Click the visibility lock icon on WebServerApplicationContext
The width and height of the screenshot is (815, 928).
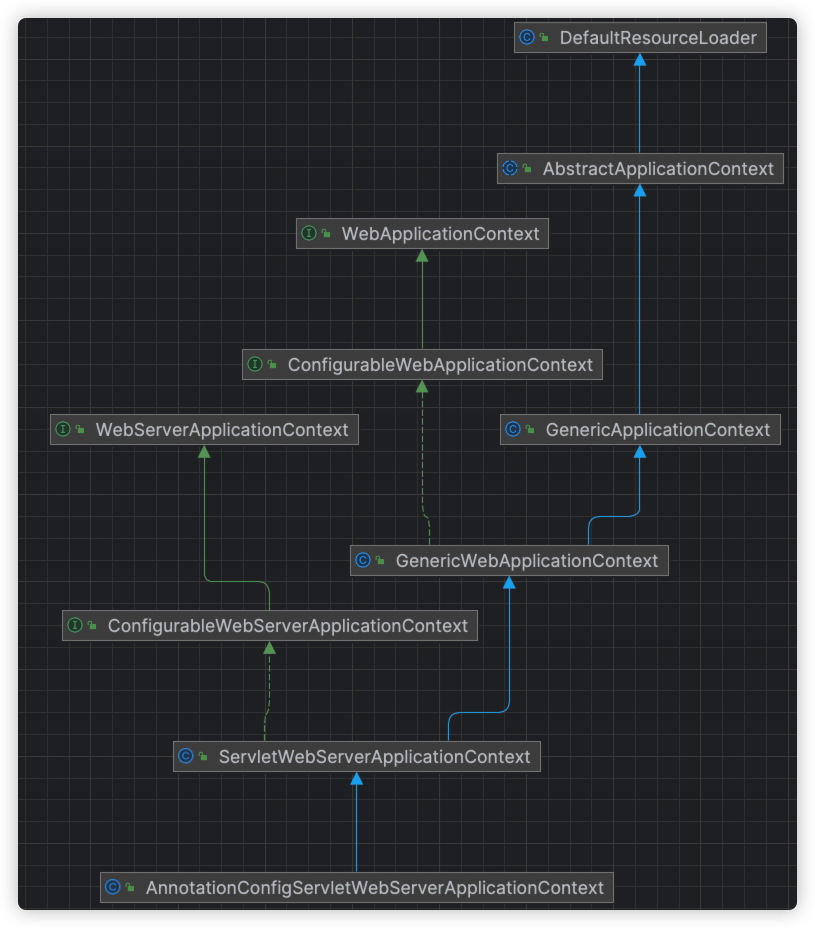[80, 430]
